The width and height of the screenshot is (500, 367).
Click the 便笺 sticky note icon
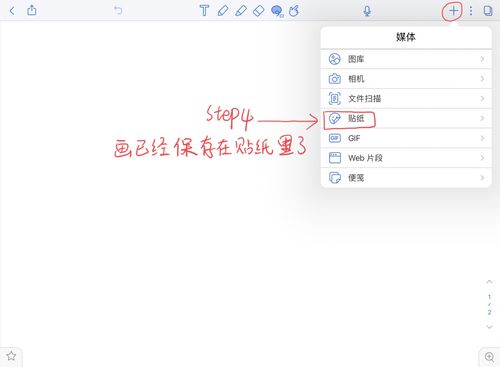click(335, 178)
